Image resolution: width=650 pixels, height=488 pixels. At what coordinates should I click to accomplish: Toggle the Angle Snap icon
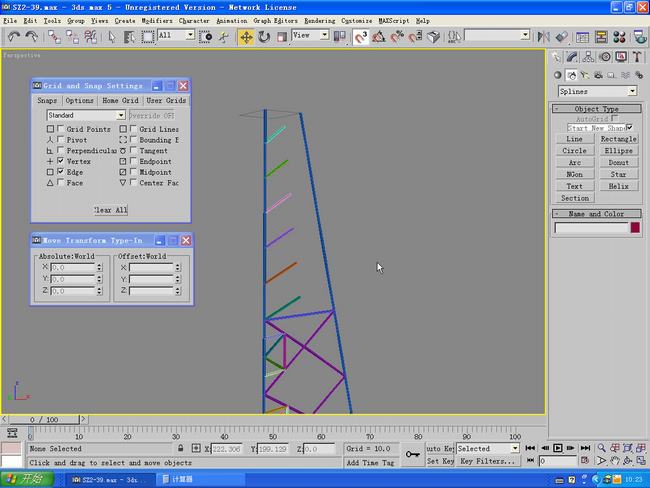[378, 37]
